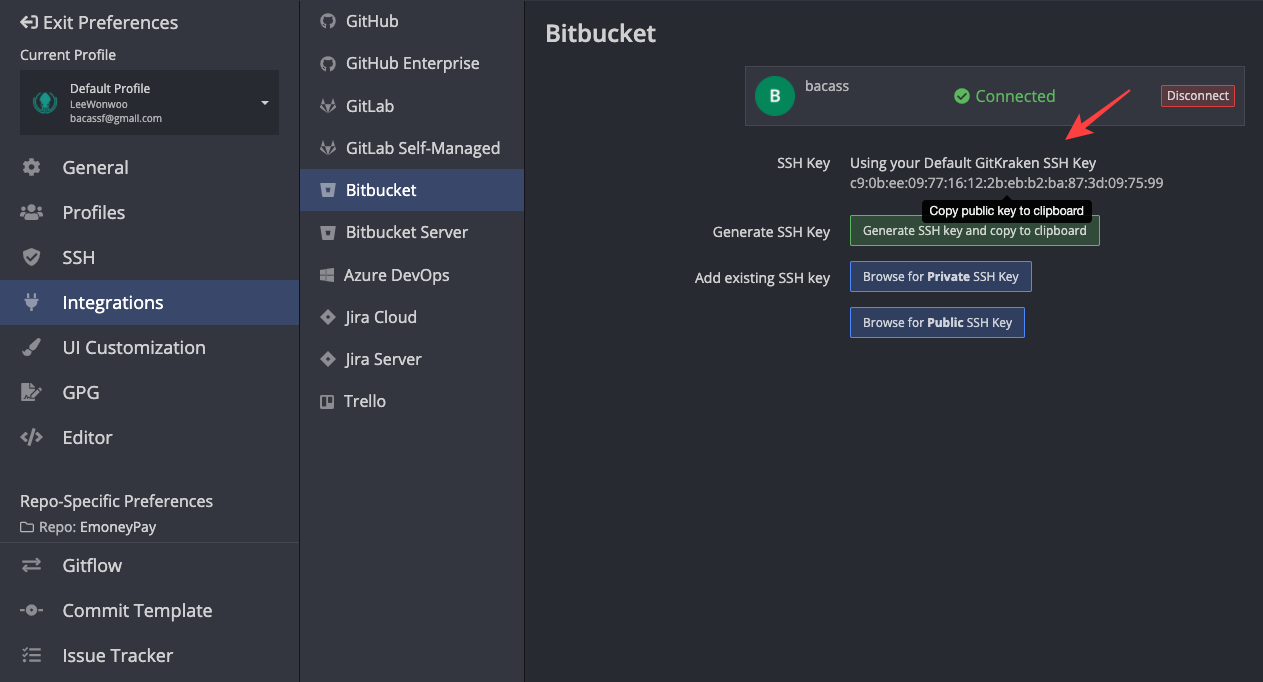1263x682 pixels.
Task: Click the Connected status text
Action: pos(1015,96)
